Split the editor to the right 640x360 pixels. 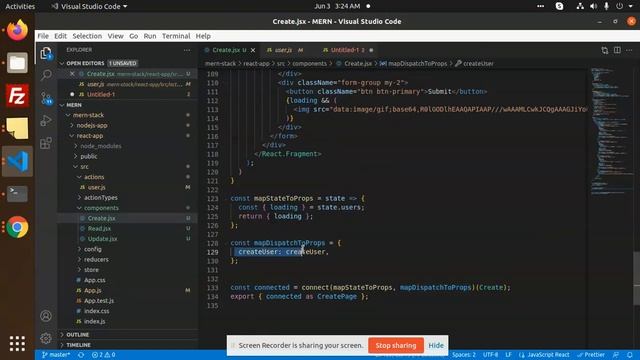tap(617, 50)
